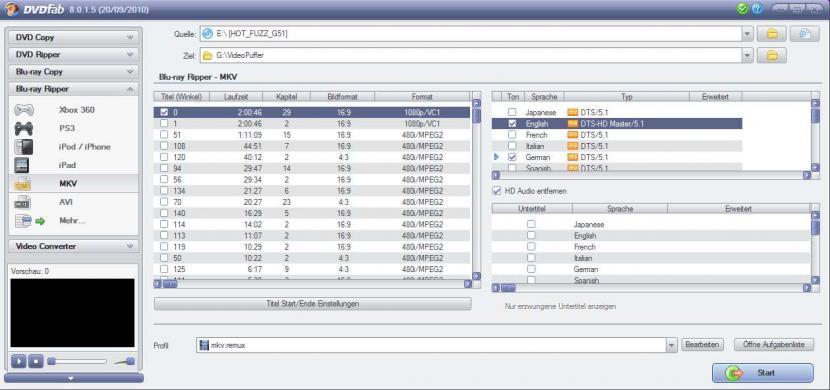Open the Profil mkv.remux dropdown
The width and height of the screenshot is (830, 390).
pos(672,345)
